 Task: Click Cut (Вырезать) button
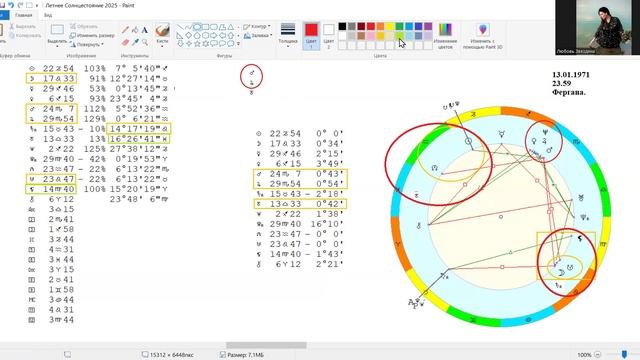point(22,27)
